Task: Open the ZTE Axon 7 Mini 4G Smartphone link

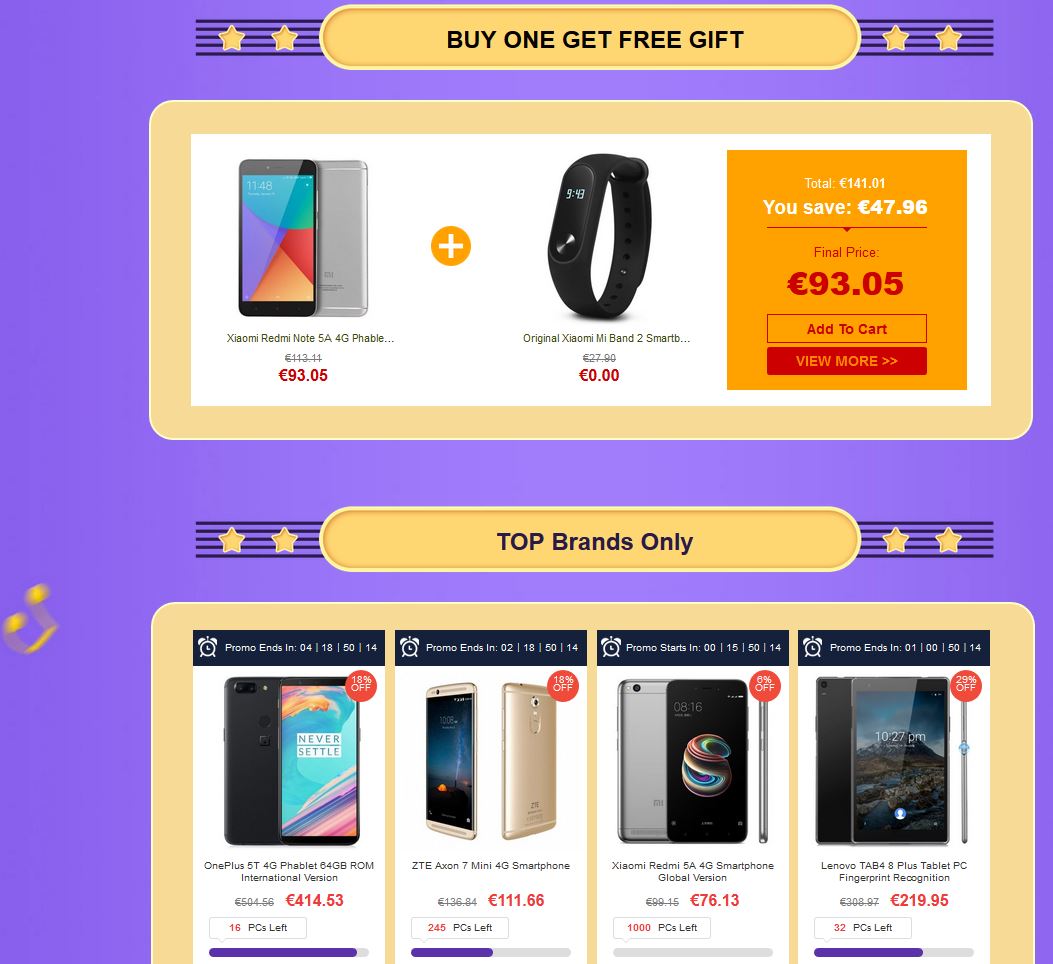Action: point(491,865)
